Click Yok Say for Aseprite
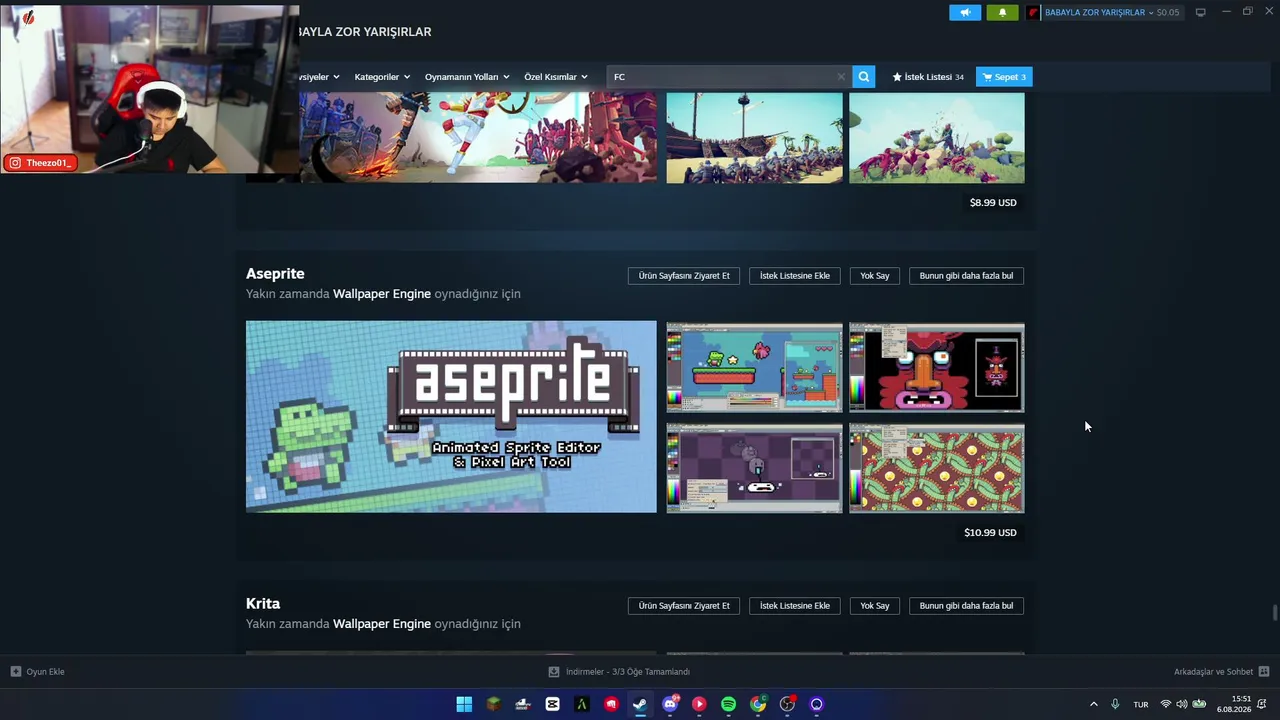Image resolution: width=1280 pixels, height=720 pixels. [x=875, y=275]
